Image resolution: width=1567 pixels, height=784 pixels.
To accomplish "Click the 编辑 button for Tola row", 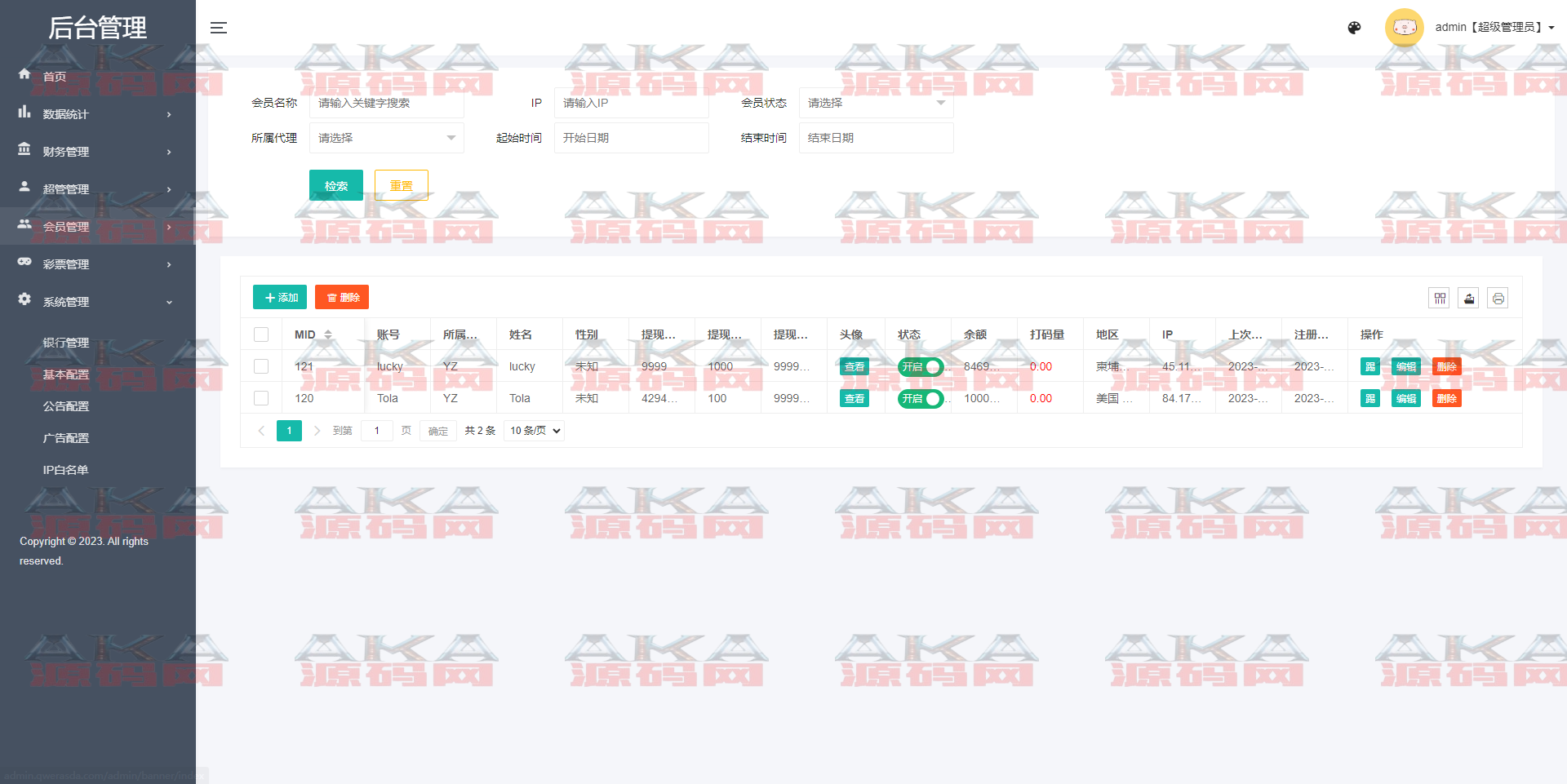I will pyautogui.click(x=1405, y=399).
